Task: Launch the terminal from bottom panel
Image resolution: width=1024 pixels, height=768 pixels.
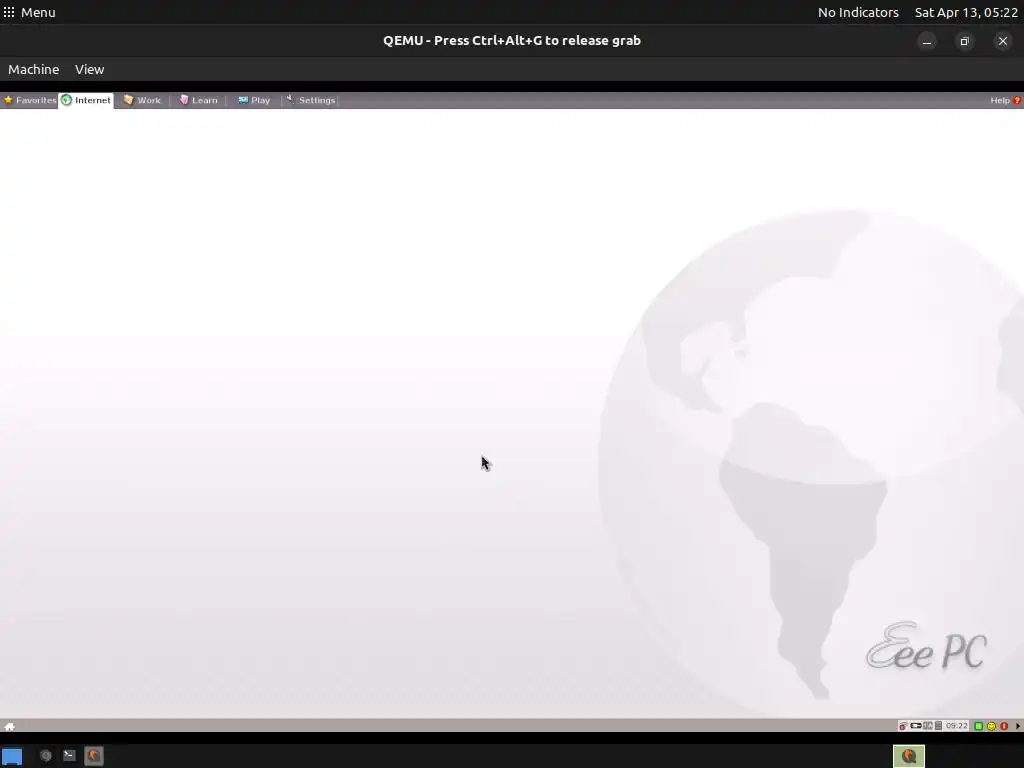Action: (69, 756)
